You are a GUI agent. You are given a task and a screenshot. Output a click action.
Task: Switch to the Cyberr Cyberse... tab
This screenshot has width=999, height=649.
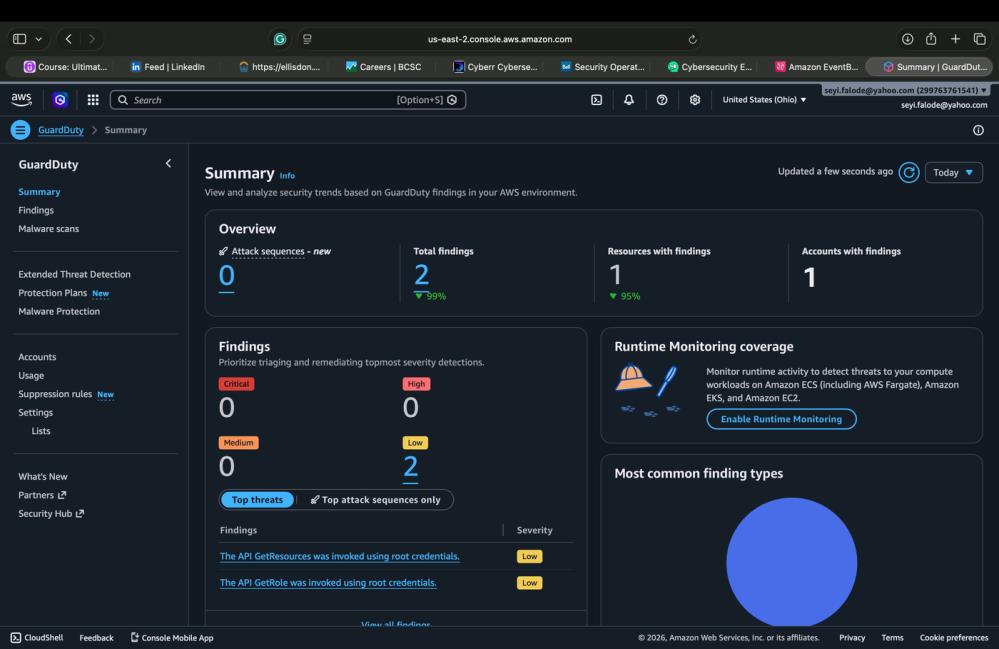pyautogui.click(x=495, y=66)
